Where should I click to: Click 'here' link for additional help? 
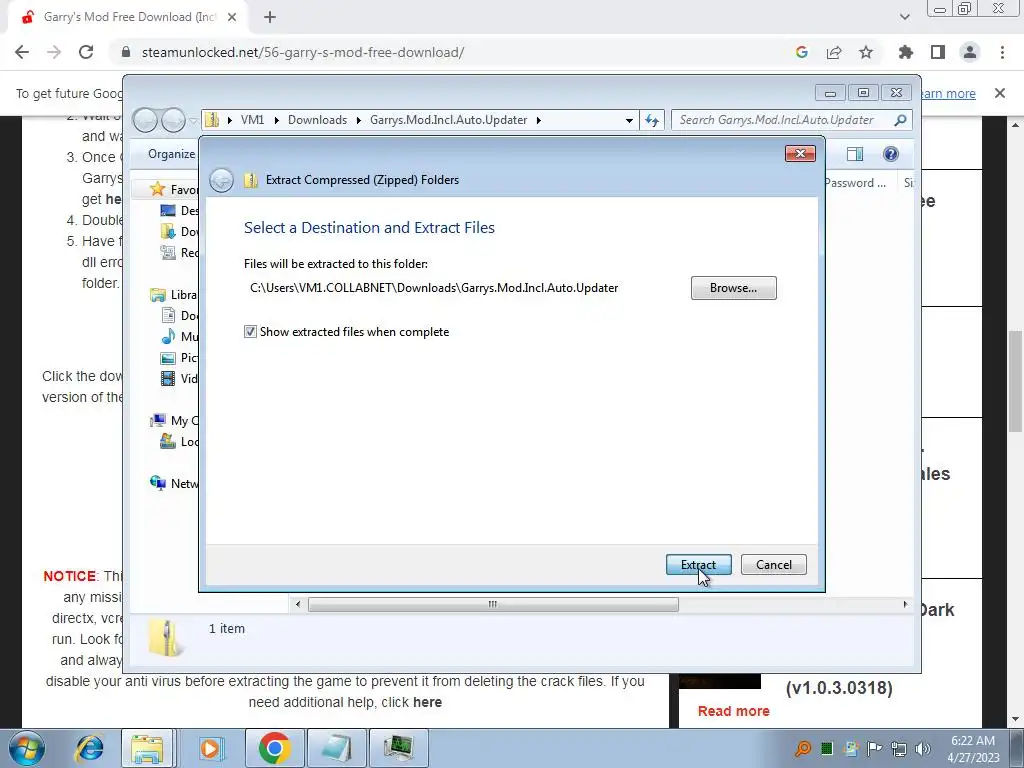(x=427, y=702)
